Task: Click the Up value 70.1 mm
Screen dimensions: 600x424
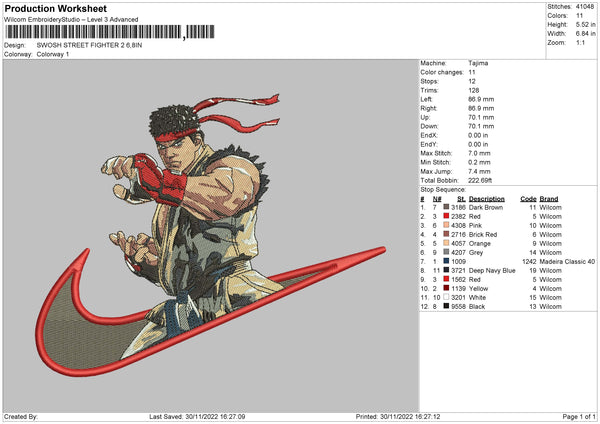Action: coord(481,117)
